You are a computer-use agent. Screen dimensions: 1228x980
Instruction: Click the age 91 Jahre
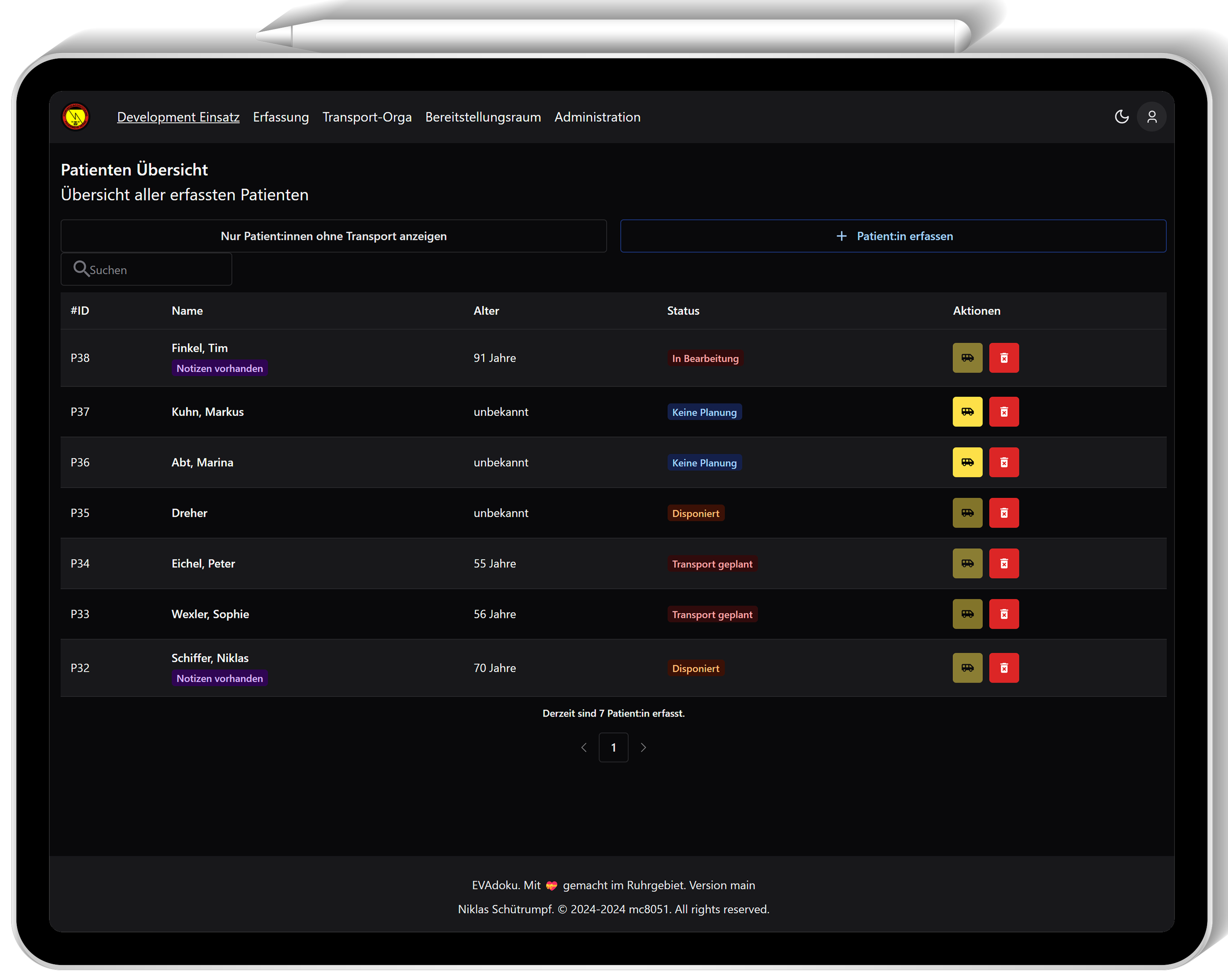pos(495,358)
